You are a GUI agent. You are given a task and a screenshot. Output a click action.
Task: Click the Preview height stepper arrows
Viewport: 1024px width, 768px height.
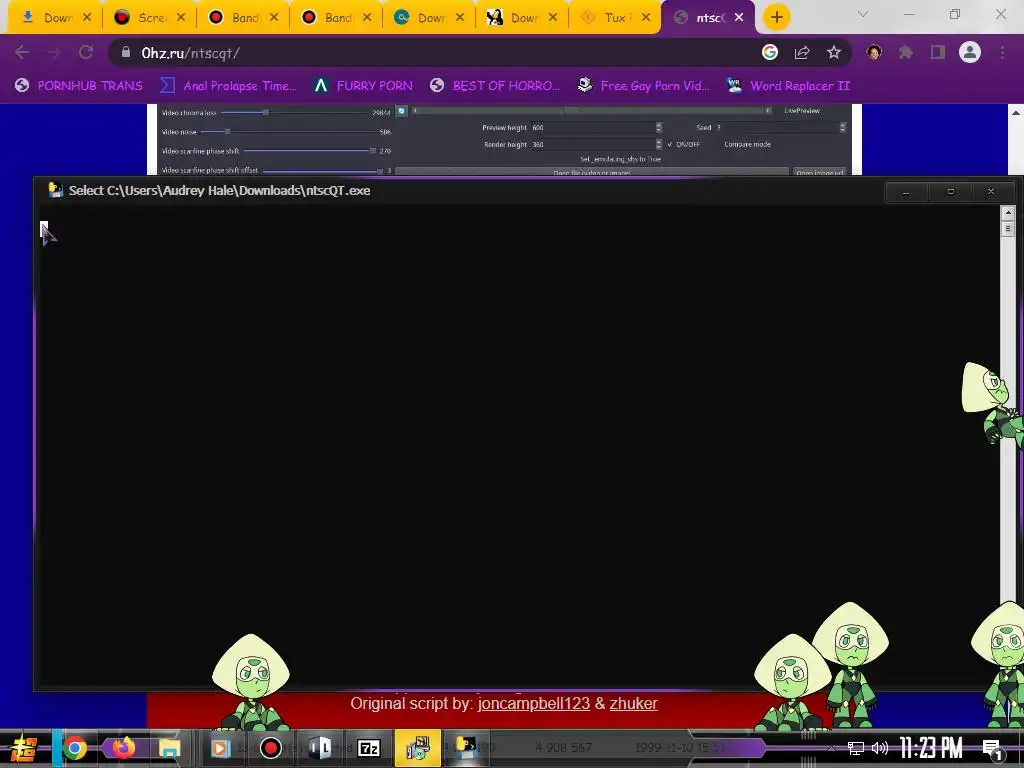pyautogui.click(x=659, y=127)
